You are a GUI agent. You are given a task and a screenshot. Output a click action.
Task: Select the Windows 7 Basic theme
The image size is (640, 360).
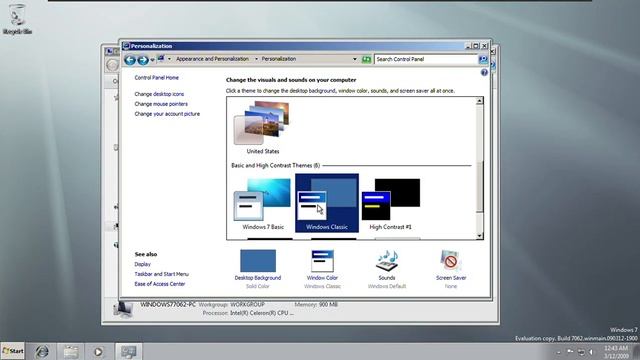pyautogui.click(x=262, y=203)
